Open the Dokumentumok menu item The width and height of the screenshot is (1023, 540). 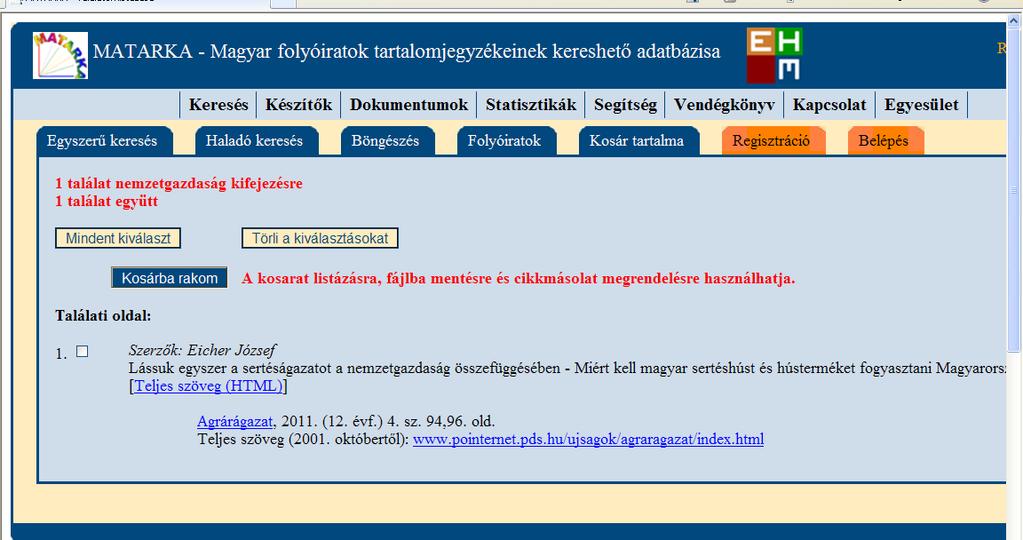pos(409,105)
